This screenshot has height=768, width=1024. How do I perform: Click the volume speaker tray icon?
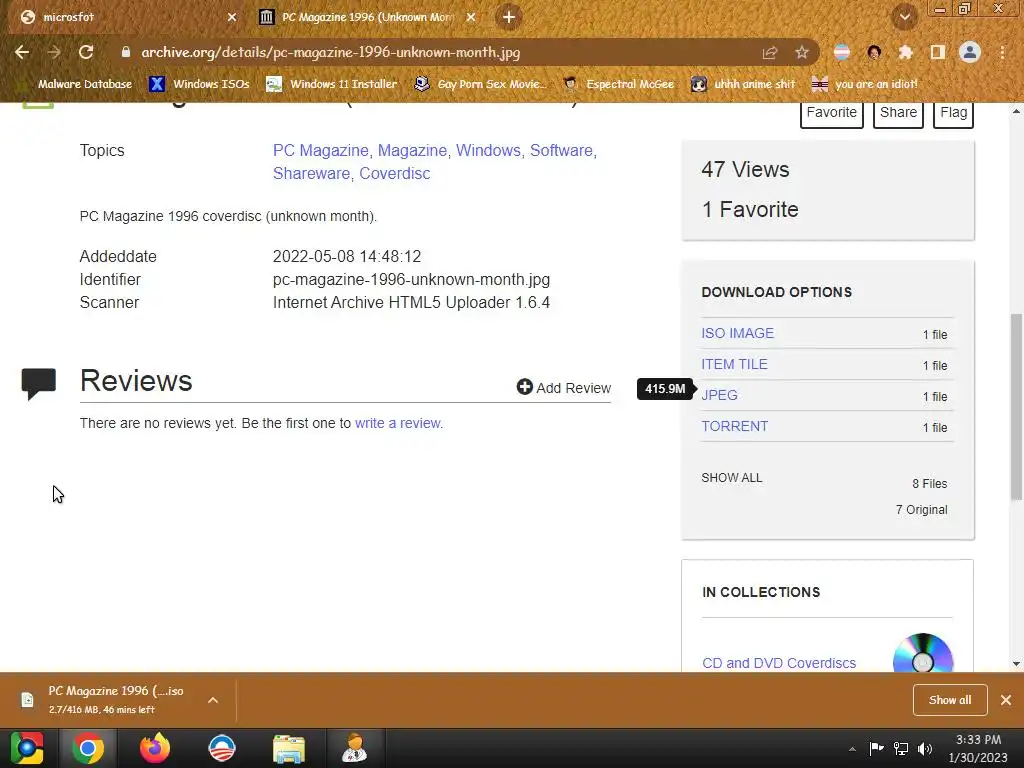925,748
